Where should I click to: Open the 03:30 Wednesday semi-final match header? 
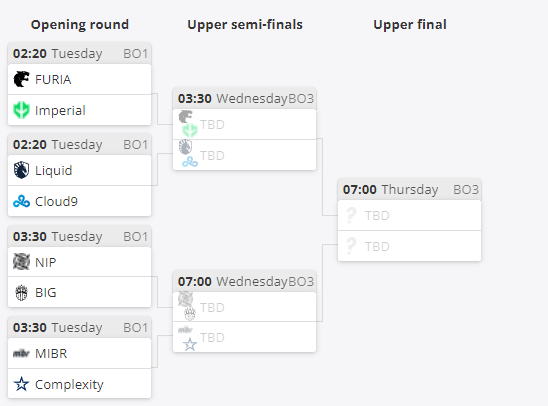click(x=245, y=99)
